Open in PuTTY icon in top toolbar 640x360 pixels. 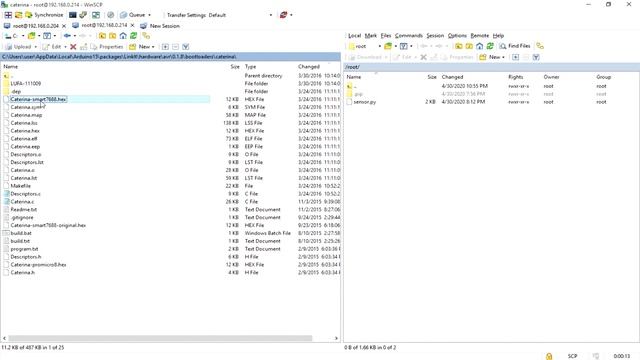(83, 15)
